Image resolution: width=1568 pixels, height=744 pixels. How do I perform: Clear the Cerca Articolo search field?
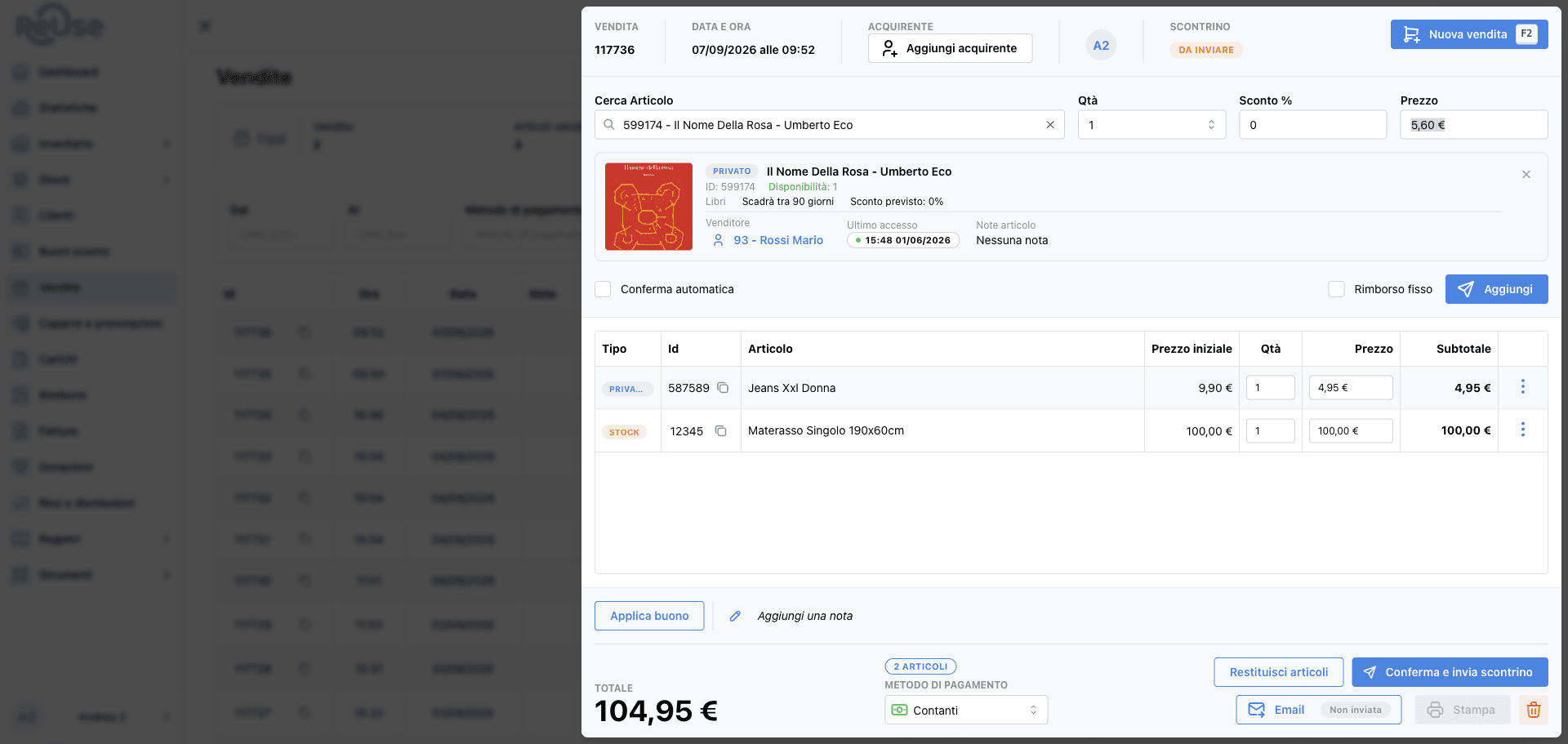[1050, 125]
